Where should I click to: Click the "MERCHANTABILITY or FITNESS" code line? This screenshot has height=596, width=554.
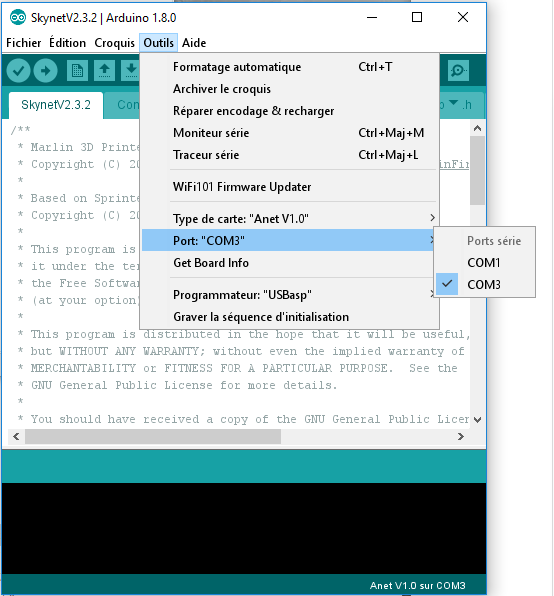pyautogui.click(x=237, y=368)
